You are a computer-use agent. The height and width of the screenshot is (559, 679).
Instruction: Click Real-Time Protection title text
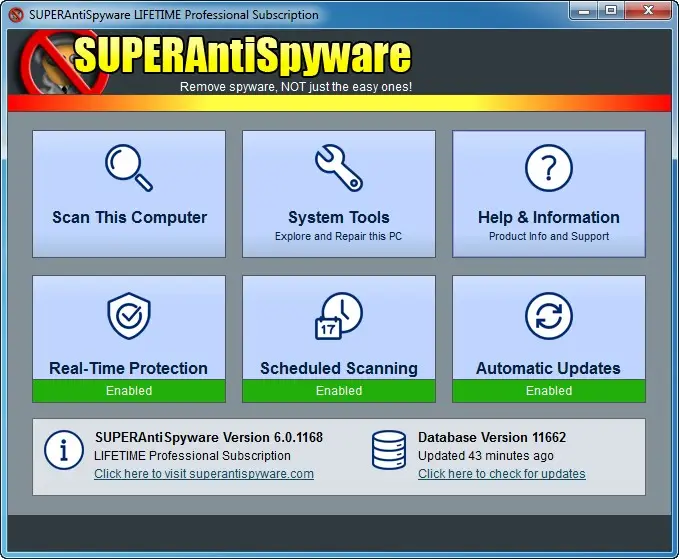(x=129, y=368)
